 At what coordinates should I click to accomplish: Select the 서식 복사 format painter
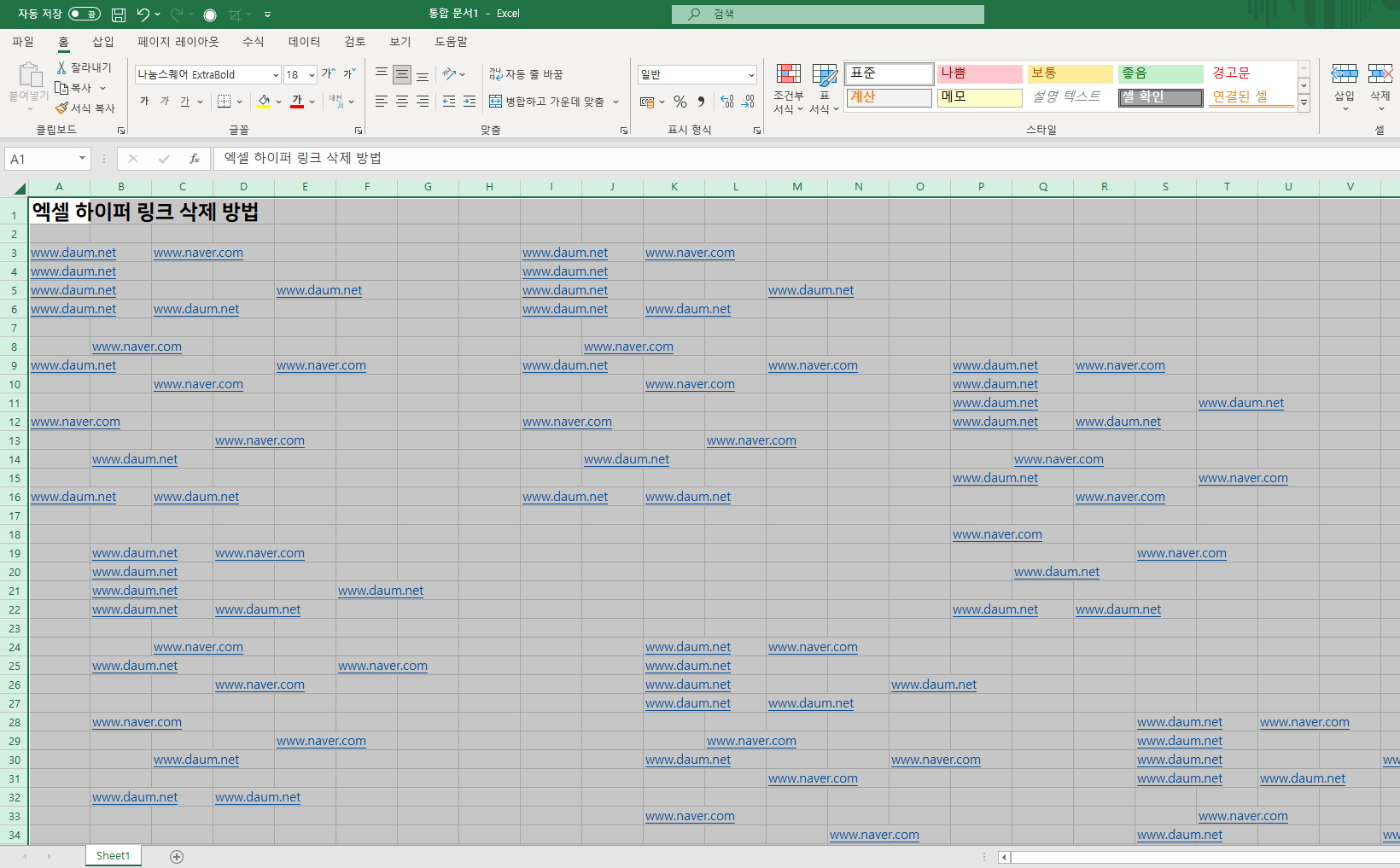tap(85, 108)
